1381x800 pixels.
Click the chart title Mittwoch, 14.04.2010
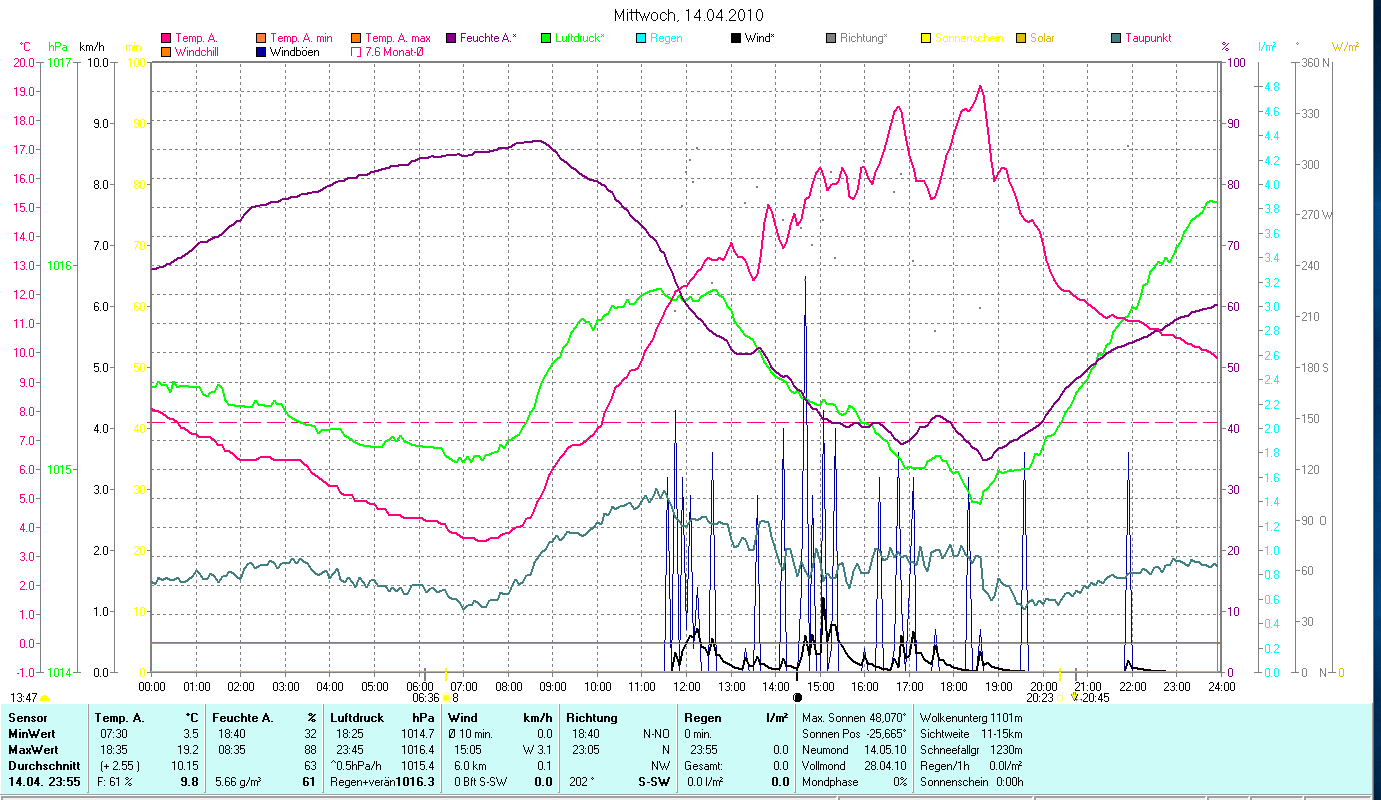pyautogui.click(x=689, y=15)
